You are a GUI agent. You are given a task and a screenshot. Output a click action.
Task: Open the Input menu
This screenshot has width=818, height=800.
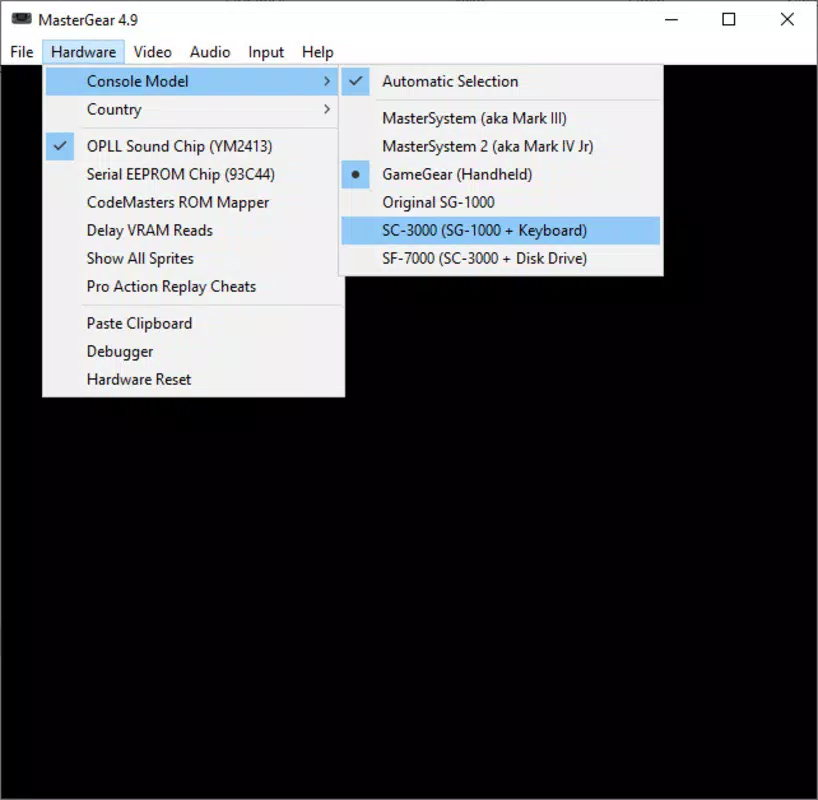266,52
